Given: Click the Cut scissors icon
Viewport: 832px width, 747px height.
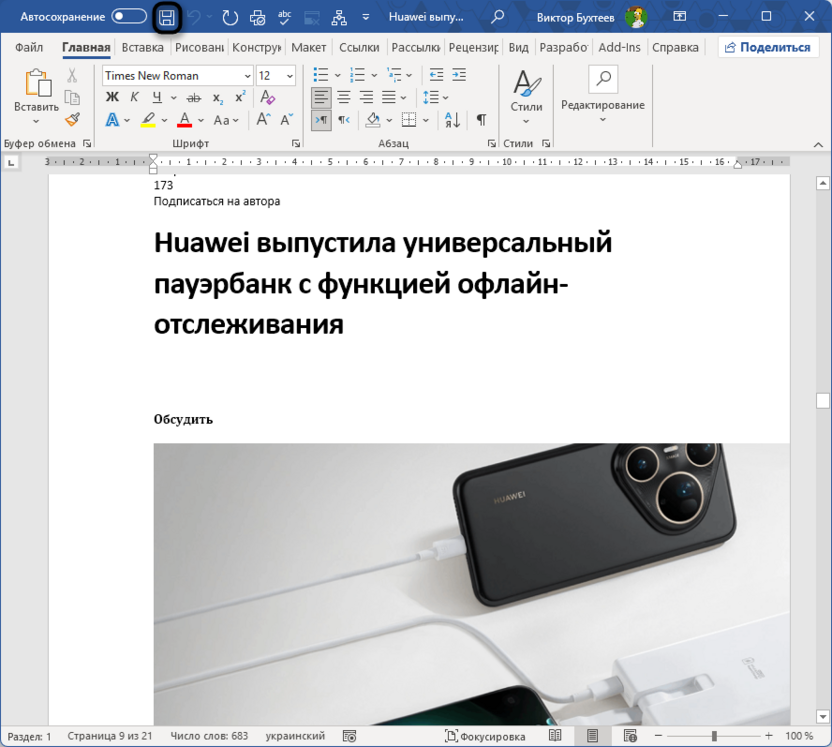Looking at the screenshot, I should [72, 75].
